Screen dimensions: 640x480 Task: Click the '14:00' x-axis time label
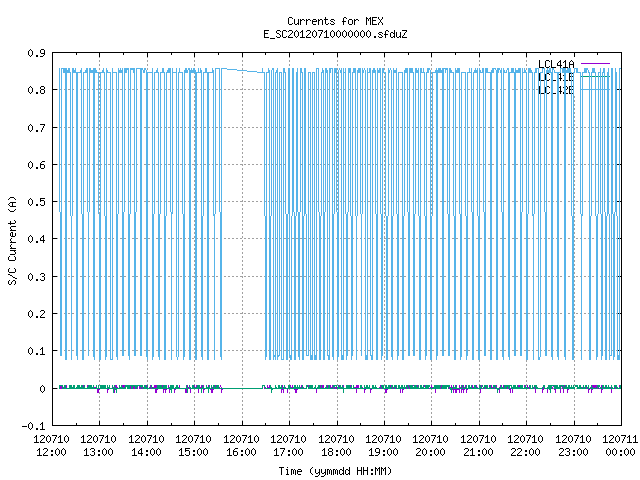click(x=146, y=452)
